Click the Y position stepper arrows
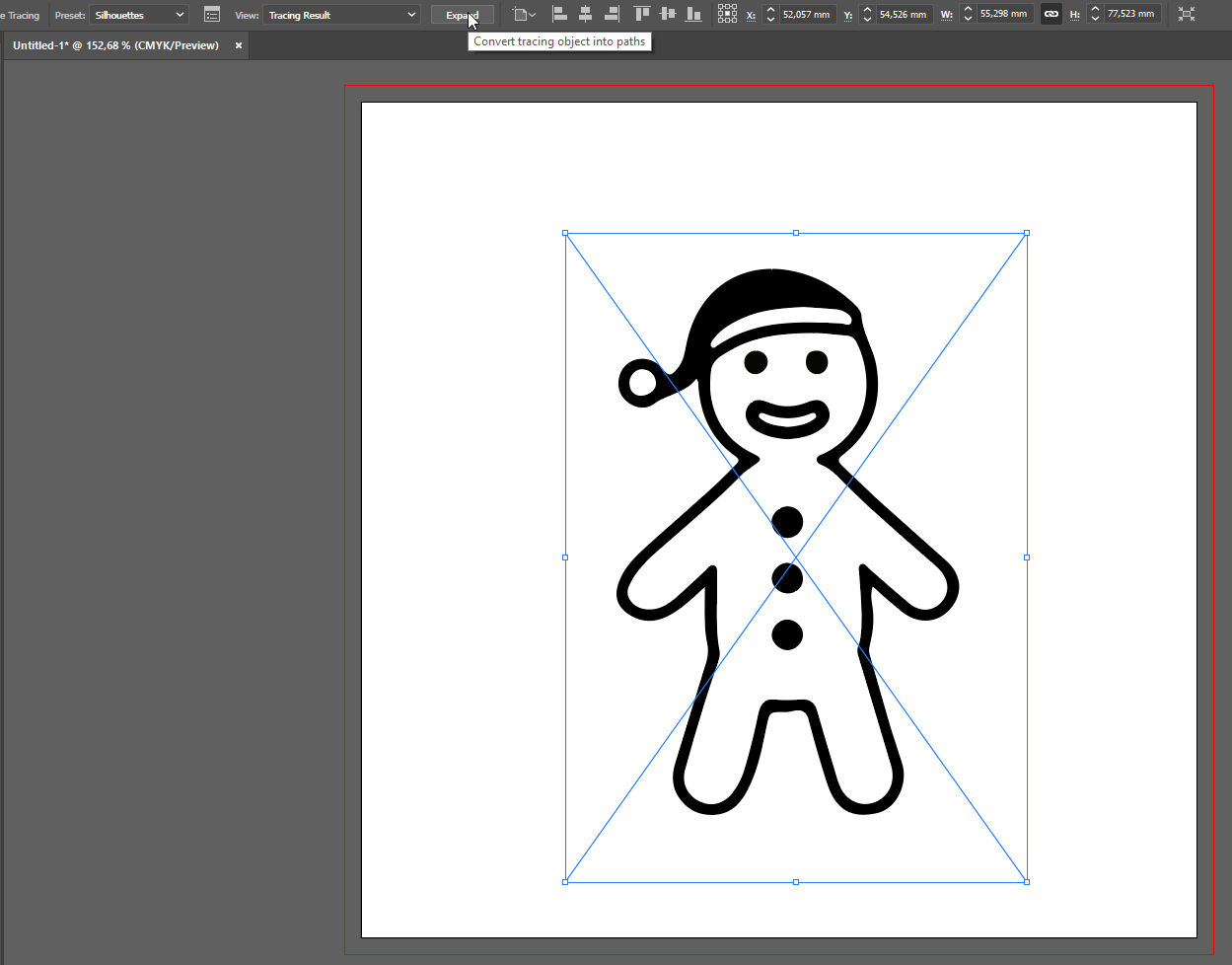This screenshot has height=965, width=1232. (x=867, y=15)
